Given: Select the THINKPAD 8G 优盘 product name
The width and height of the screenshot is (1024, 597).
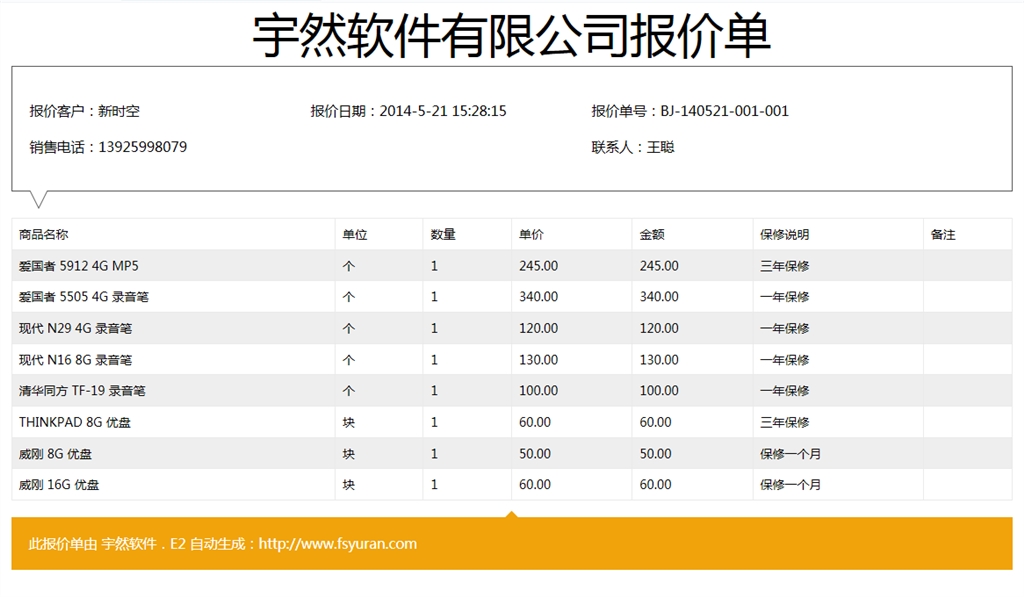Looking at the screenshot, I should [x=75, y=422].
